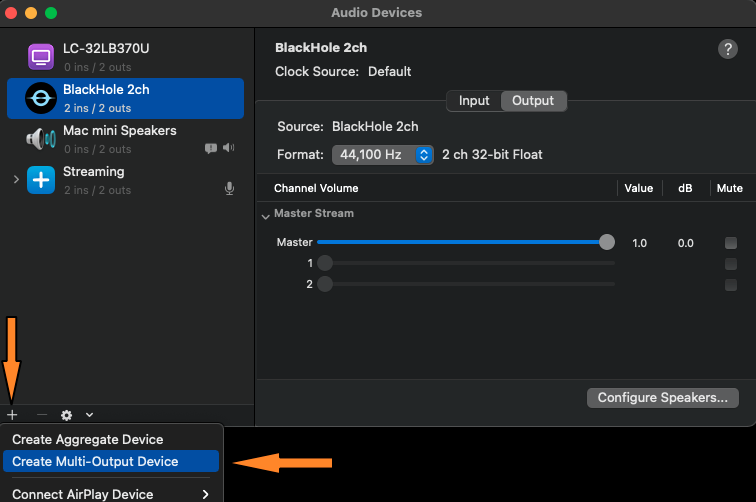Open the Connect AirPlay Device submenu arrow
The width and height of the screenshot is (756, 502).
(205, 494)
